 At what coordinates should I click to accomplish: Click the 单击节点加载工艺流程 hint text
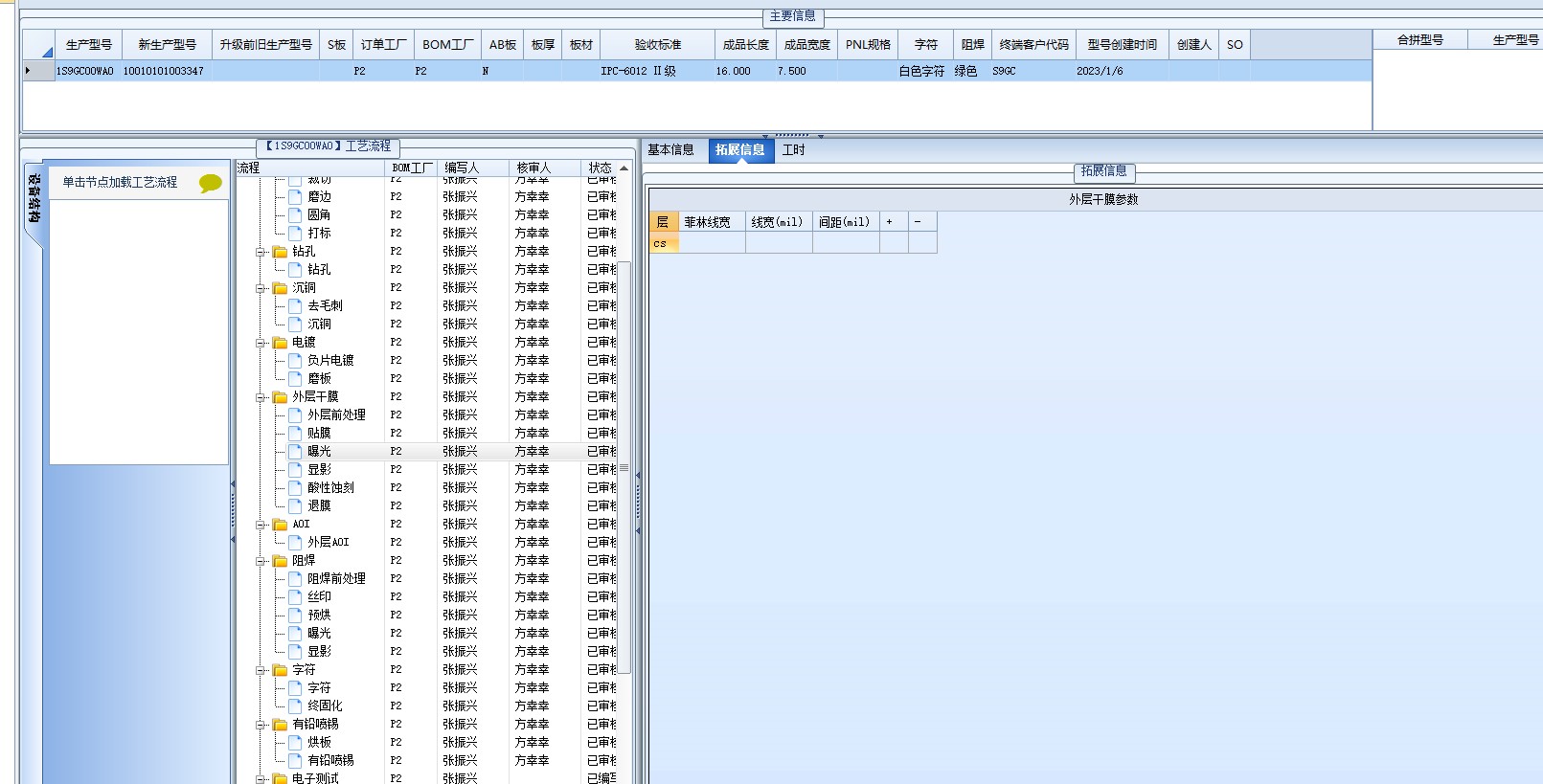coord(120,182)
